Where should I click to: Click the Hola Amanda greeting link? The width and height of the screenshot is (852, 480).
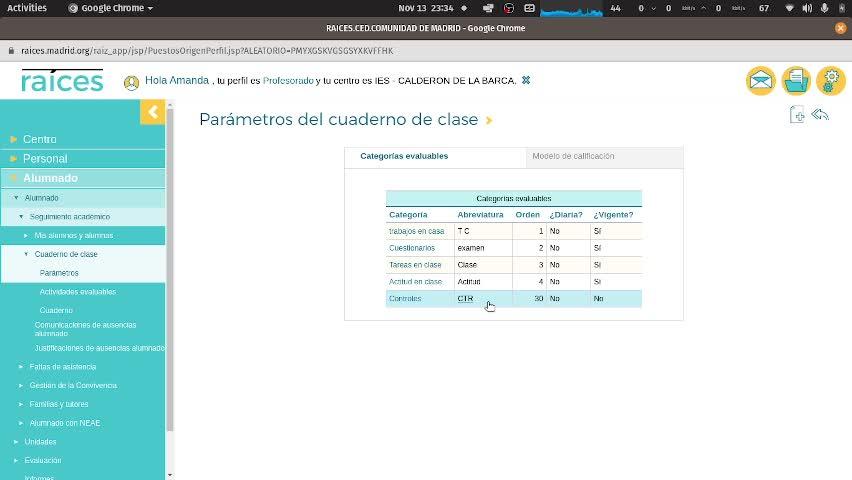coord(177,80)
